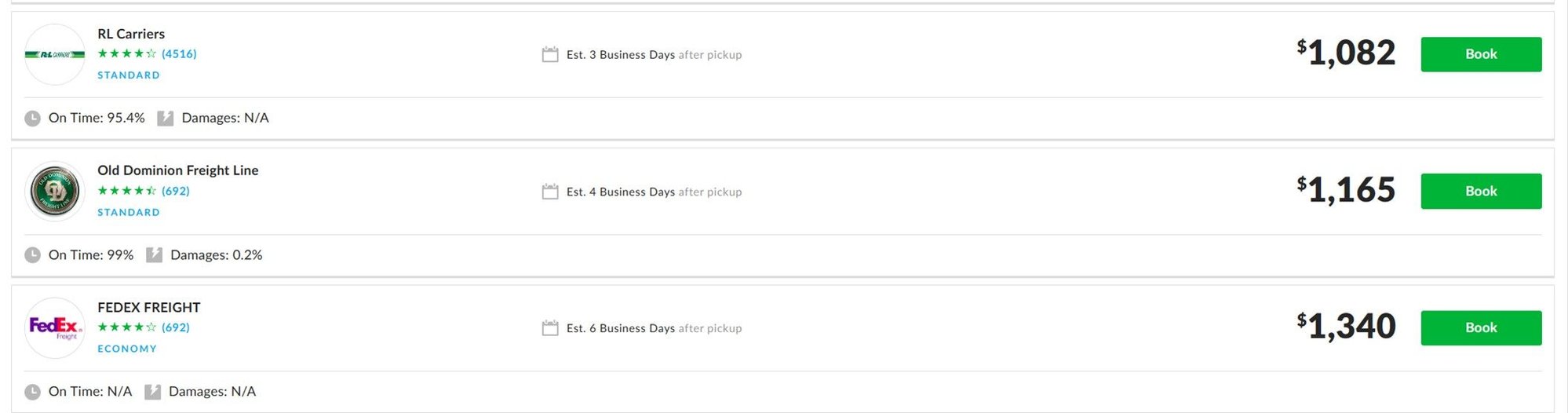The image size is (1568, 413).
Task: Click the RL Carriers logo
Action: [x=55, y=54]
